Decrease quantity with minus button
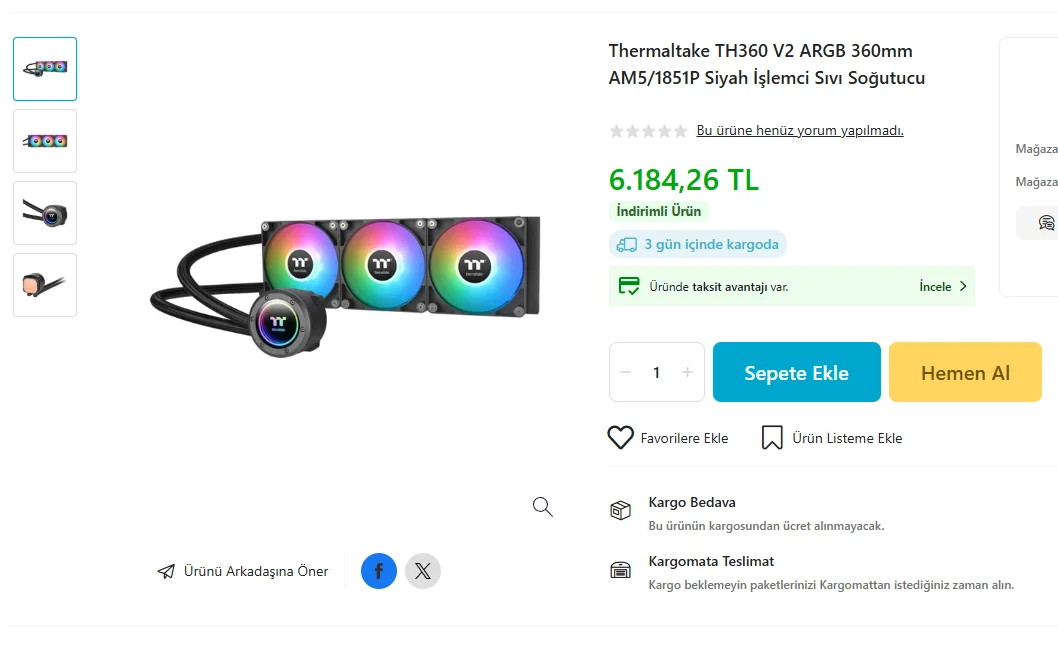 pos(626,373)
